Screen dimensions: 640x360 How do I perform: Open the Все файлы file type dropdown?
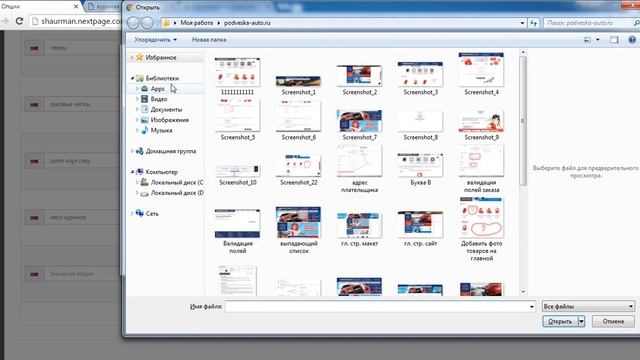[x=588, y=307]
